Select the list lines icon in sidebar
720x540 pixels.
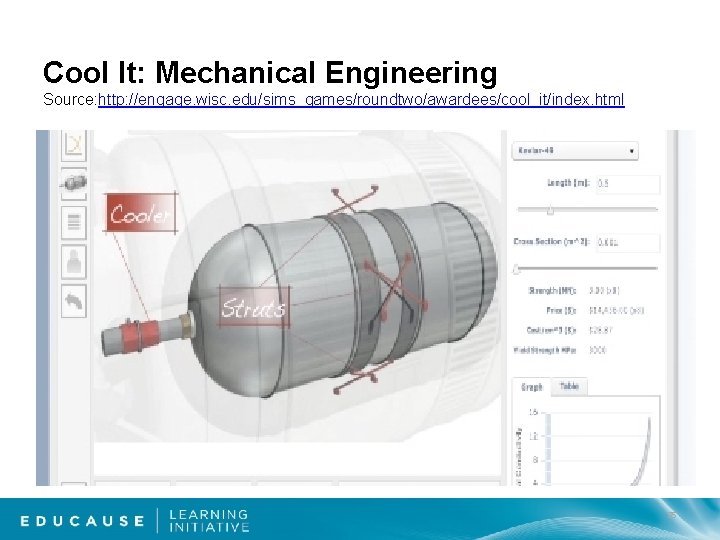pos(73,222)
